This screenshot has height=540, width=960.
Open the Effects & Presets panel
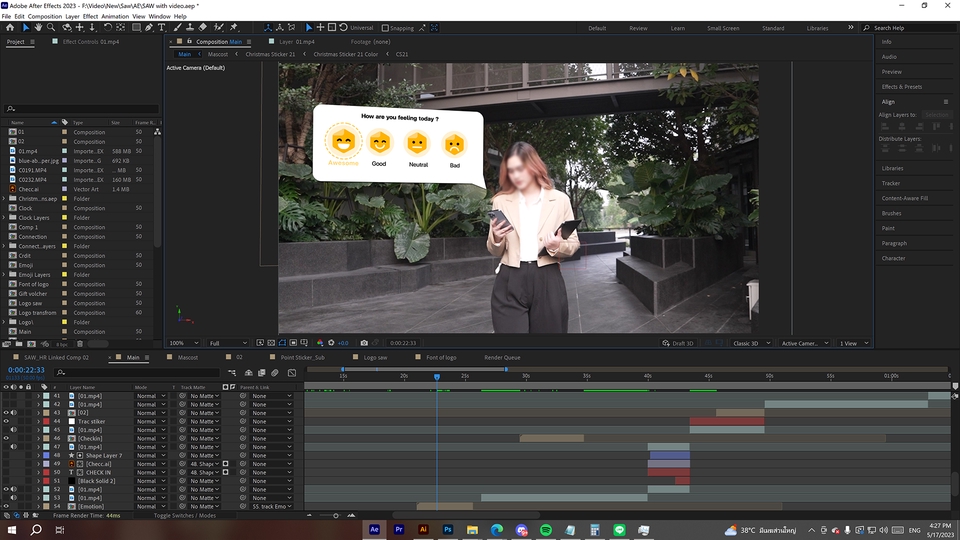click(901, 87)
